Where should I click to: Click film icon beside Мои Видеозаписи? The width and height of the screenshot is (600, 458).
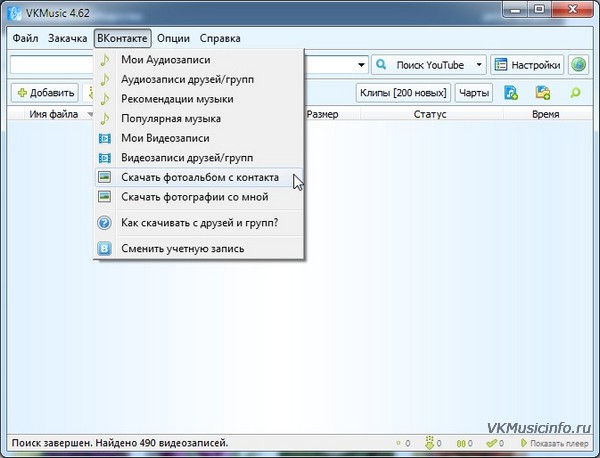[x=104, y=138]
